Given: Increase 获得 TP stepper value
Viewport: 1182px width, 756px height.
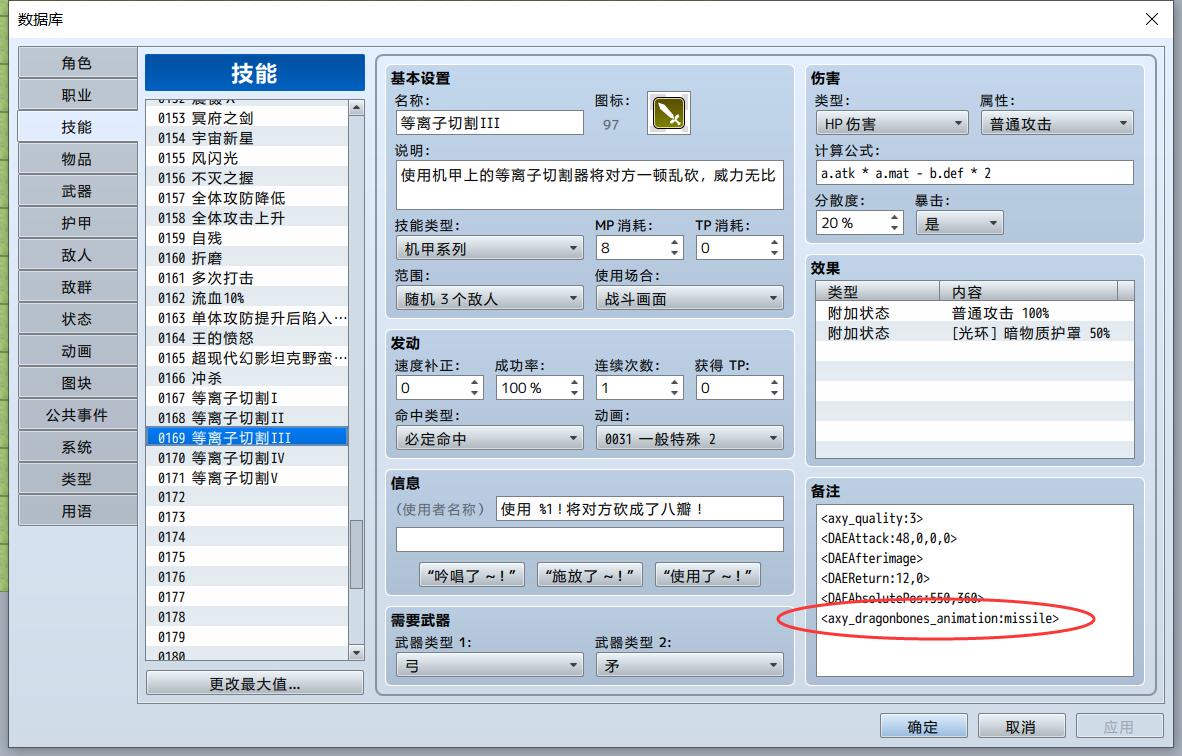Looking at the screenshot, I should [x=774, y=383].
